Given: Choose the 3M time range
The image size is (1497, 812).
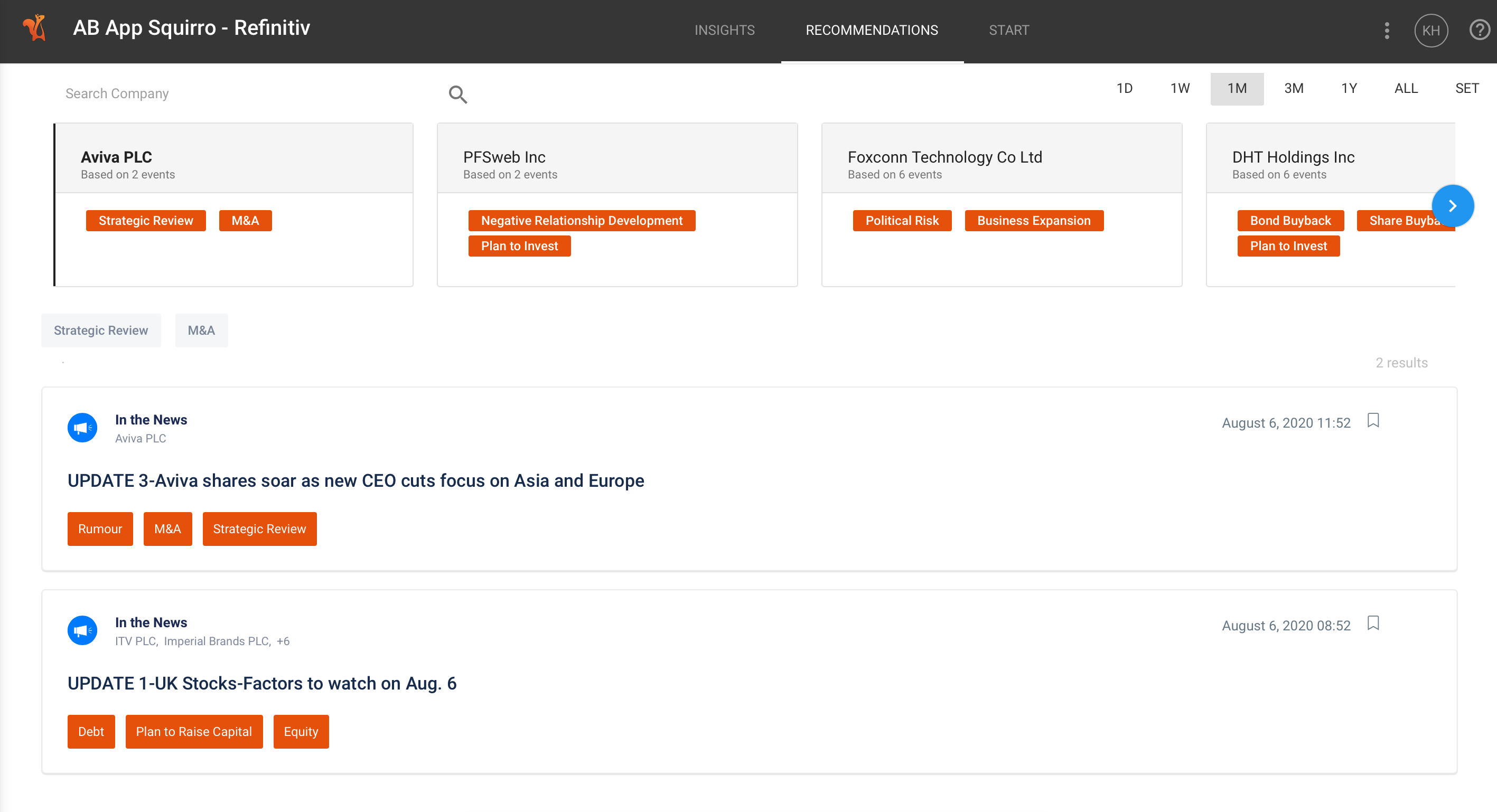Looking at the screenshot, I should (x=1294, y=88).
